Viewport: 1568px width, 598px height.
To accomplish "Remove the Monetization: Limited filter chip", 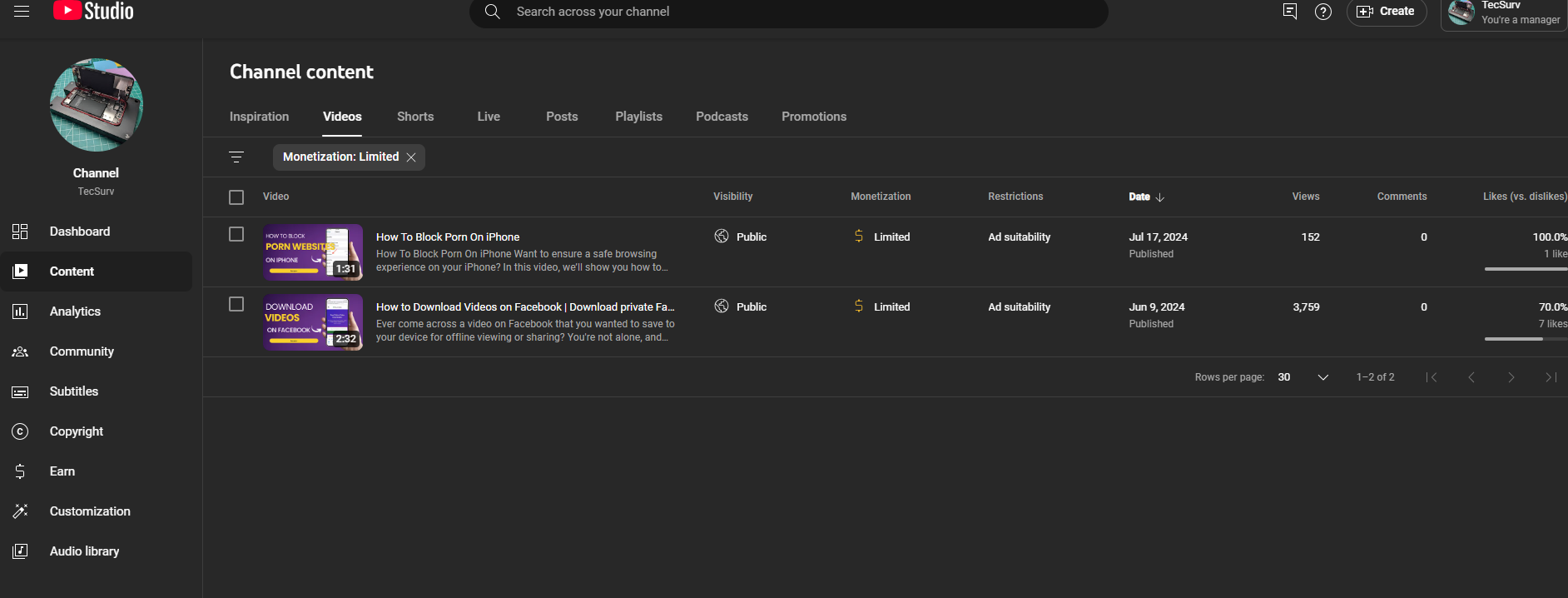I will click(x=411, y=157).
